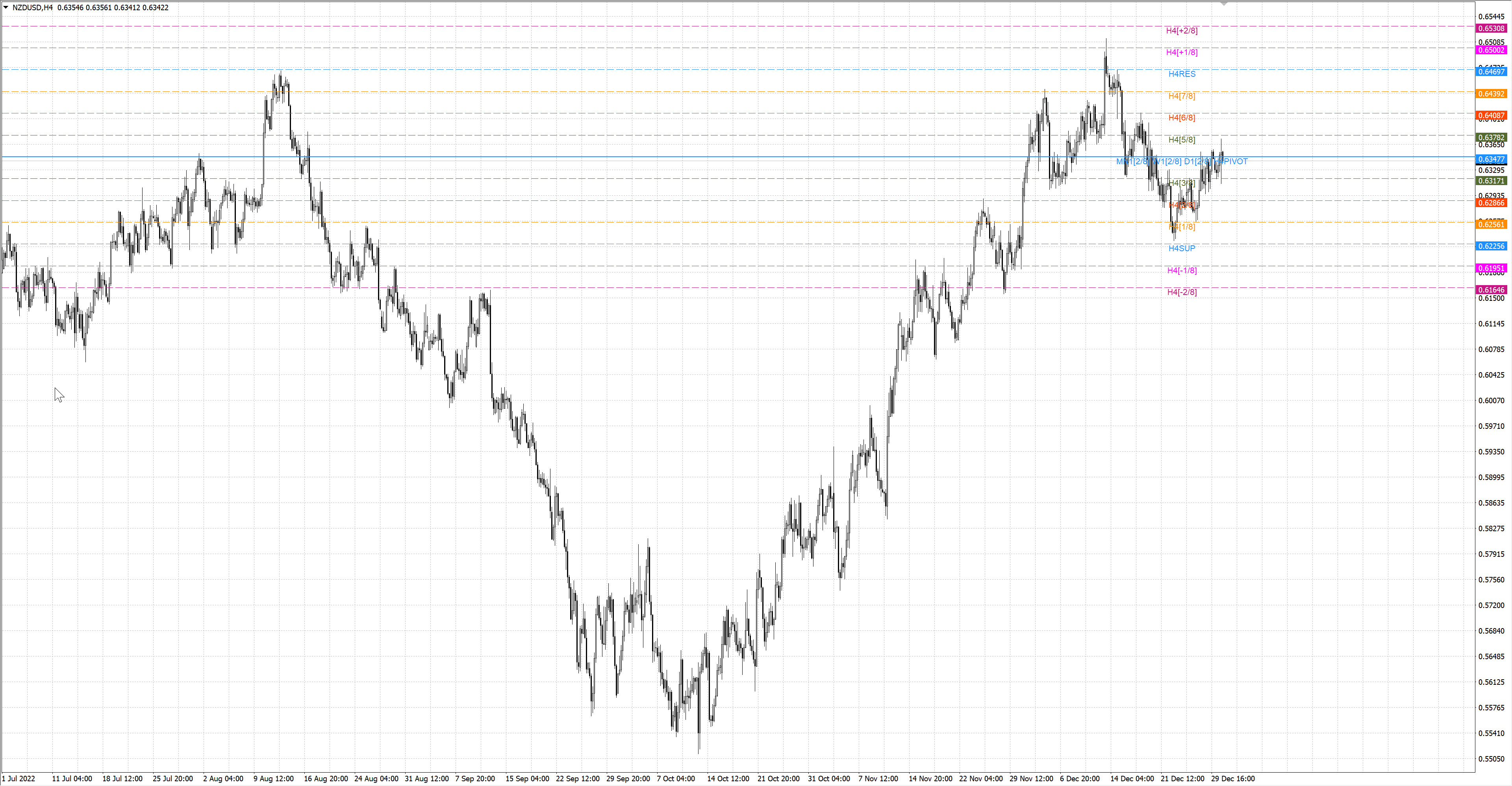Click 0.60070 on the price axis
This screenshot has width=1512, height=786.
tap(1492, 400)
